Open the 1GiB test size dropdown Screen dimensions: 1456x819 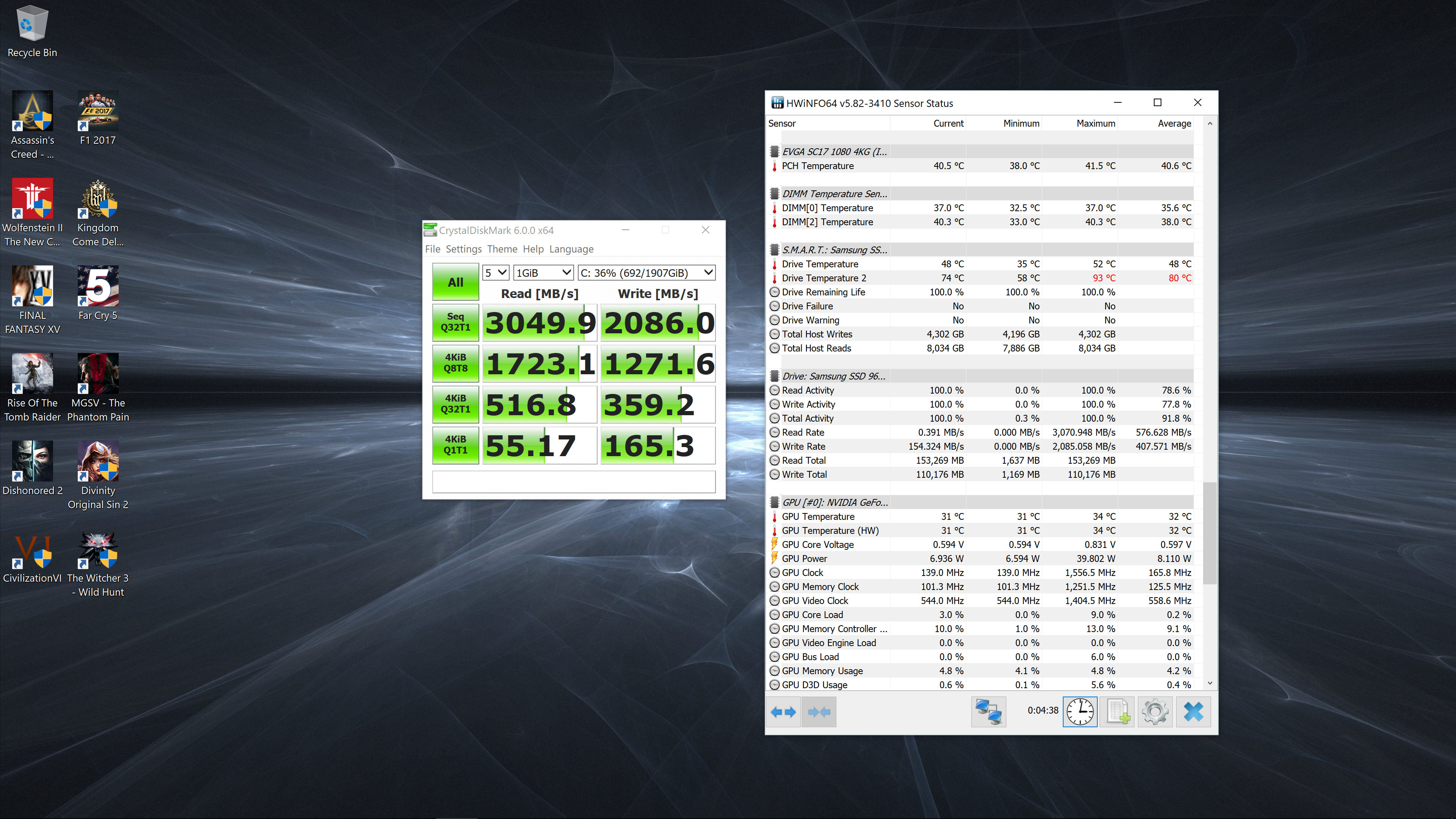click(543, 273)
